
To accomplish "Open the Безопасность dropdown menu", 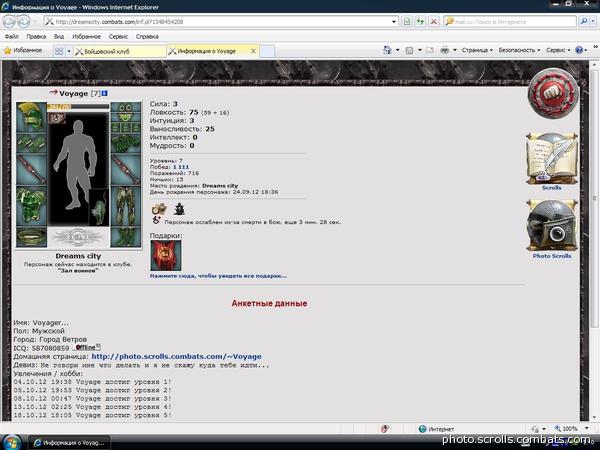I will click(x=519, y=50).
